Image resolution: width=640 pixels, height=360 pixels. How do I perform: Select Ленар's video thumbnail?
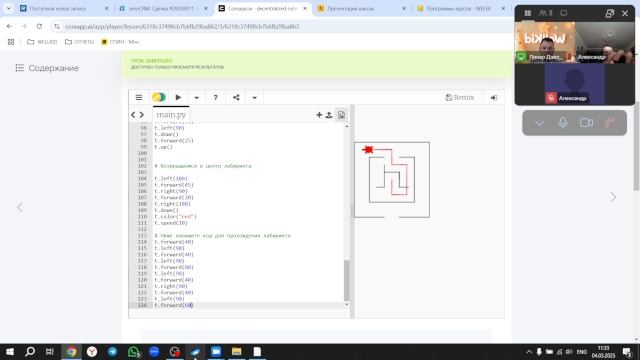pos(545,42)
